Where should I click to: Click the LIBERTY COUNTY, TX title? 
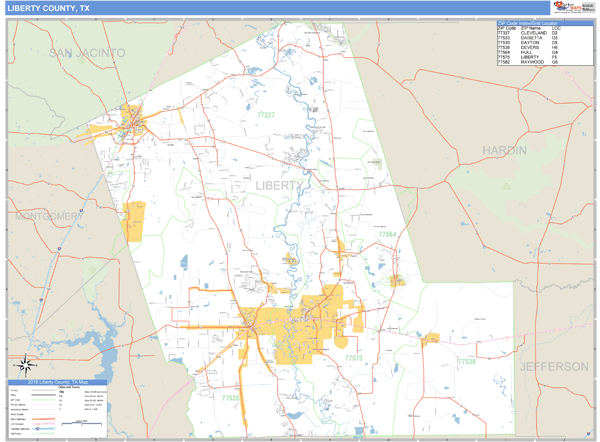coord(49,8)
